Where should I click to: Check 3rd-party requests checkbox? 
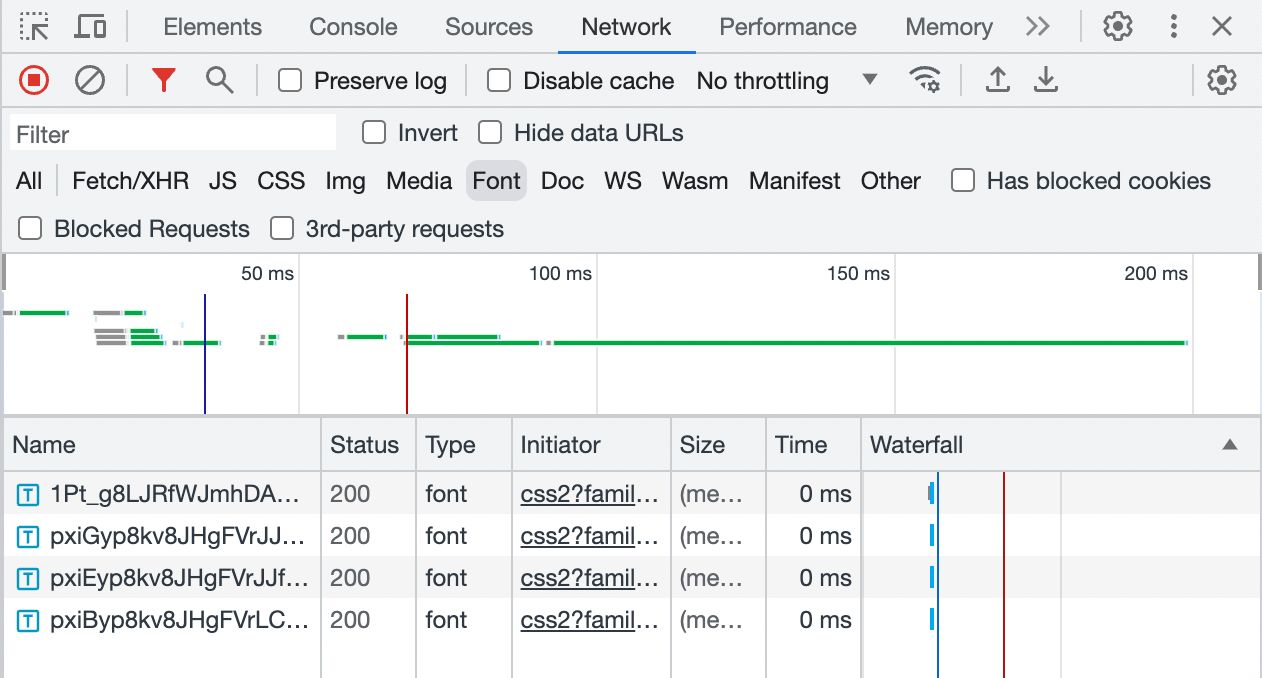click(x=282, y=228)
